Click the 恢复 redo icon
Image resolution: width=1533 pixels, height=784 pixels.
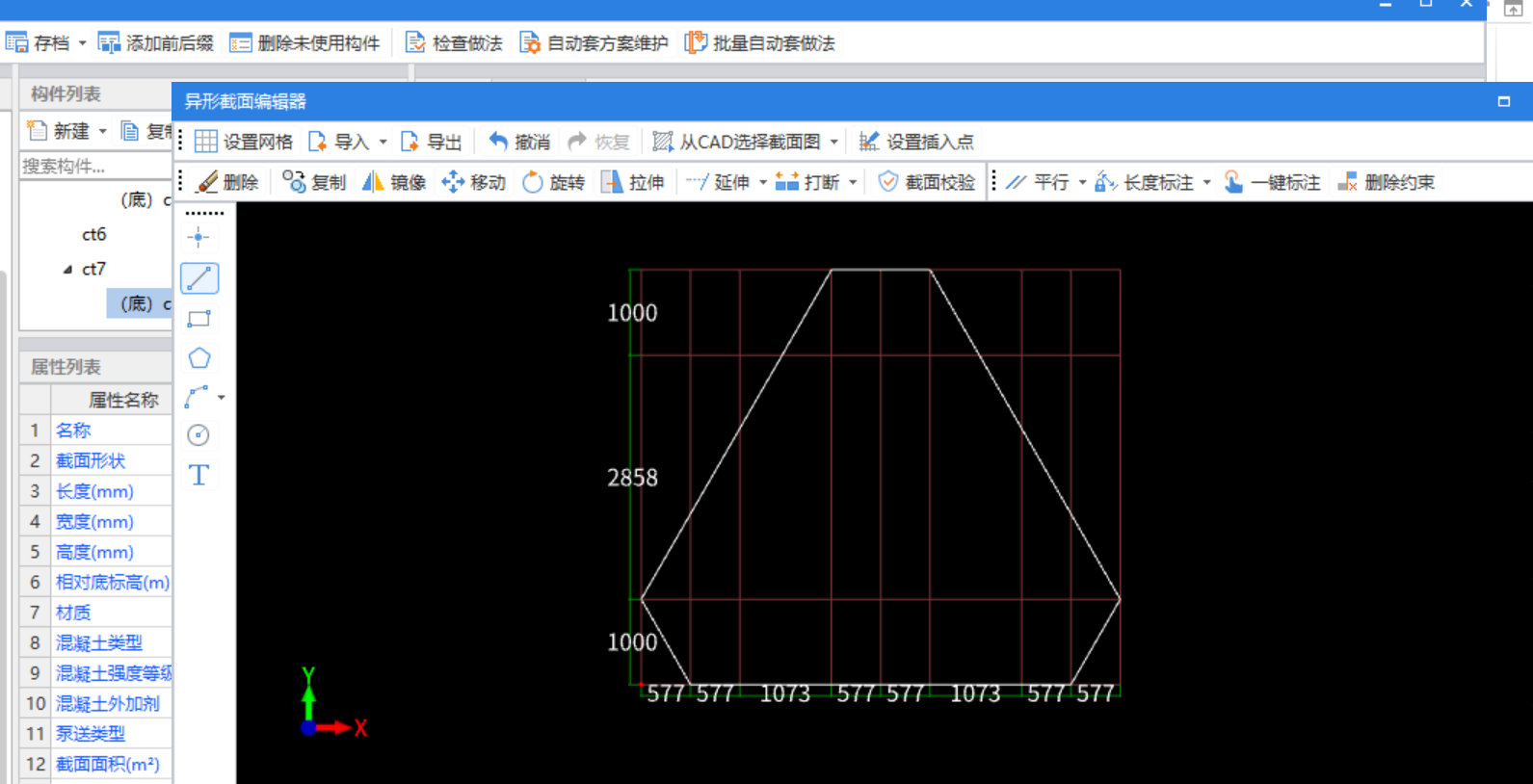tap(577, 142)
